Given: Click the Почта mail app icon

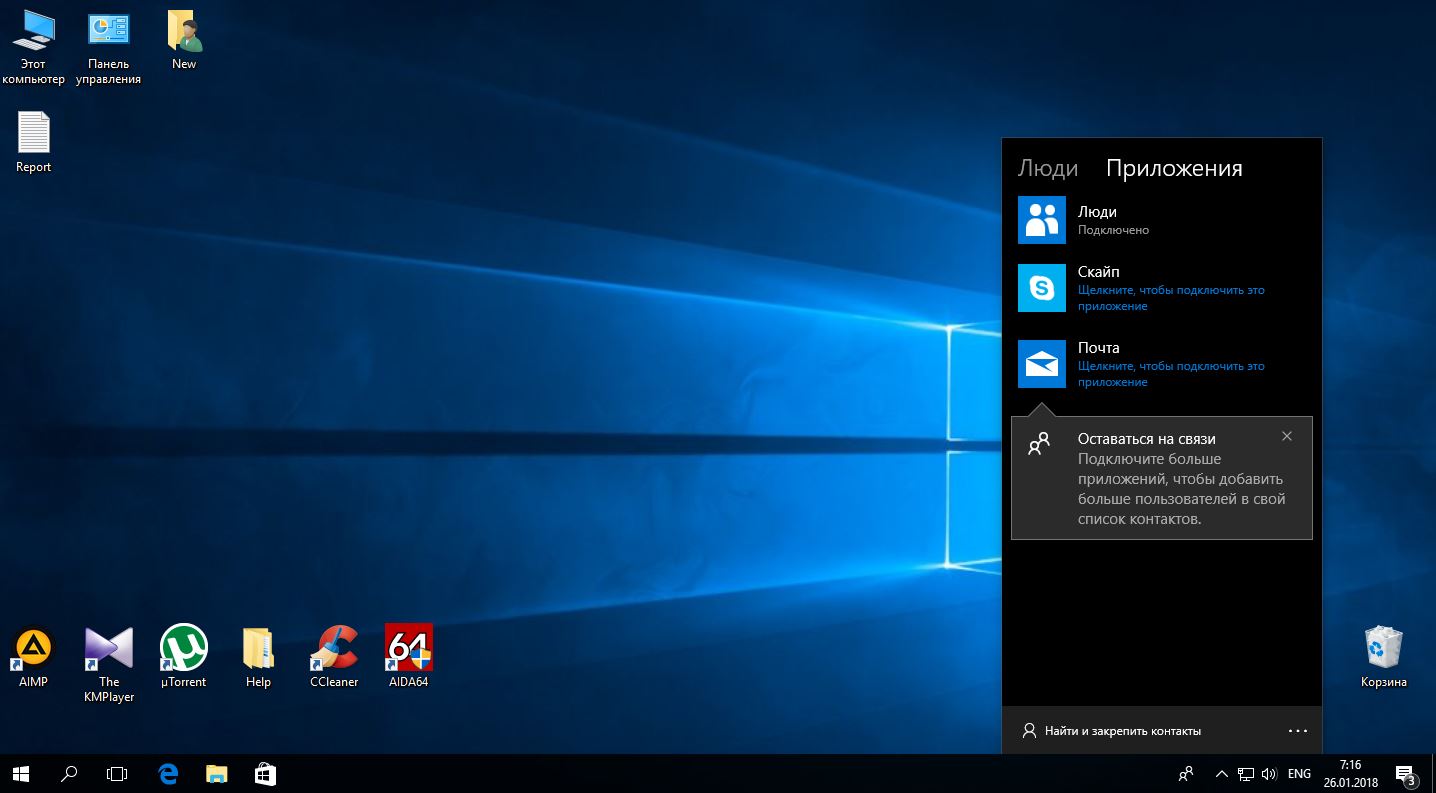Looking at the screenshot, I should (x=1042, y=364).
